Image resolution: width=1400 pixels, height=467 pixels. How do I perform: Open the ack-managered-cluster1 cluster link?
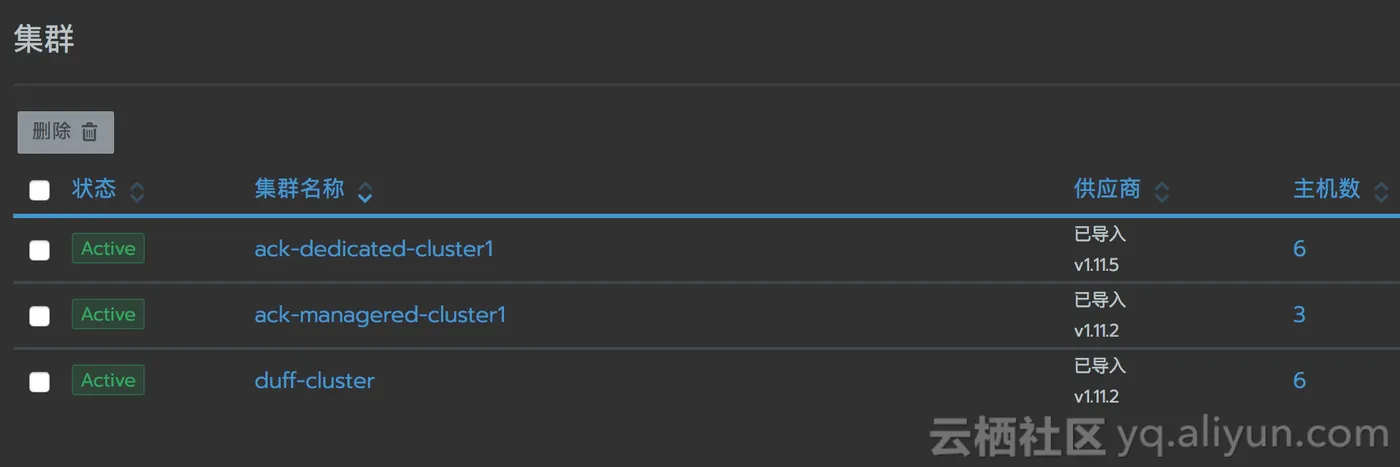pyautogui.click(x=380, y=315)
